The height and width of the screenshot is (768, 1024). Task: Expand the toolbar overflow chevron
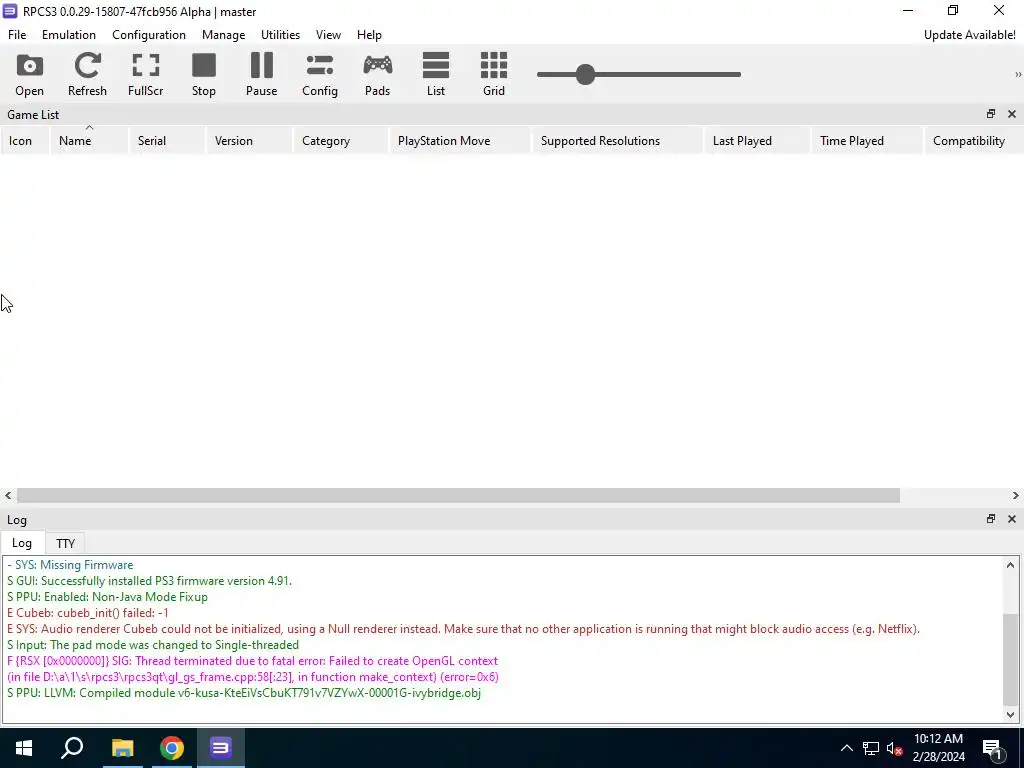(1017, 74)
